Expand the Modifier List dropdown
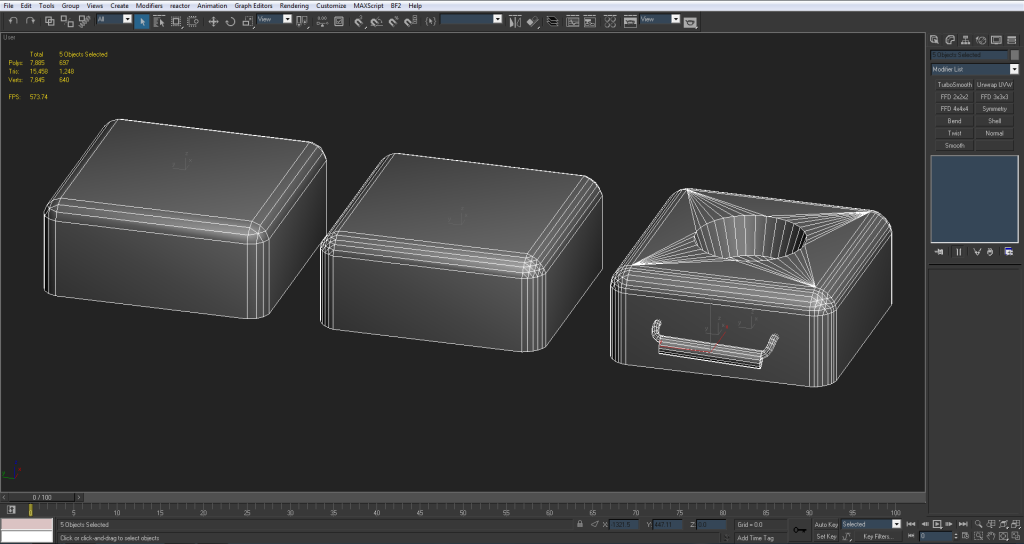 [x=1014, y=70]
